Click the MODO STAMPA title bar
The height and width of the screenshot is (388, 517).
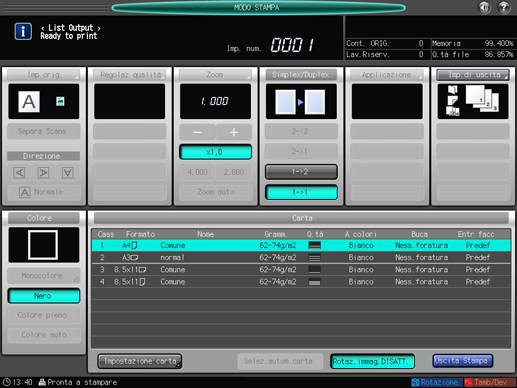coord(258,7)
